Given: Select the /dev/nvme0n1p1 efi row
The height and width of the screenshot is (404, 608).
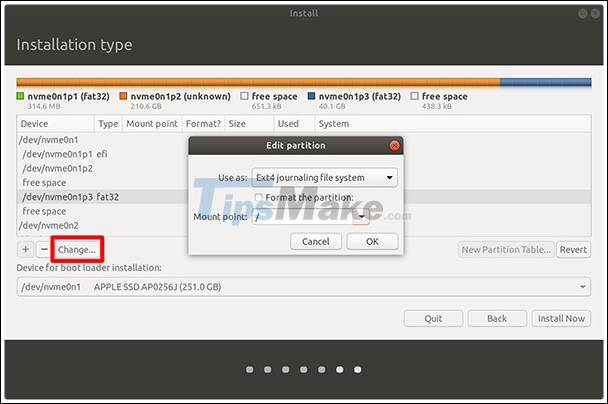Looking at the screenshot, I should 304,154.
